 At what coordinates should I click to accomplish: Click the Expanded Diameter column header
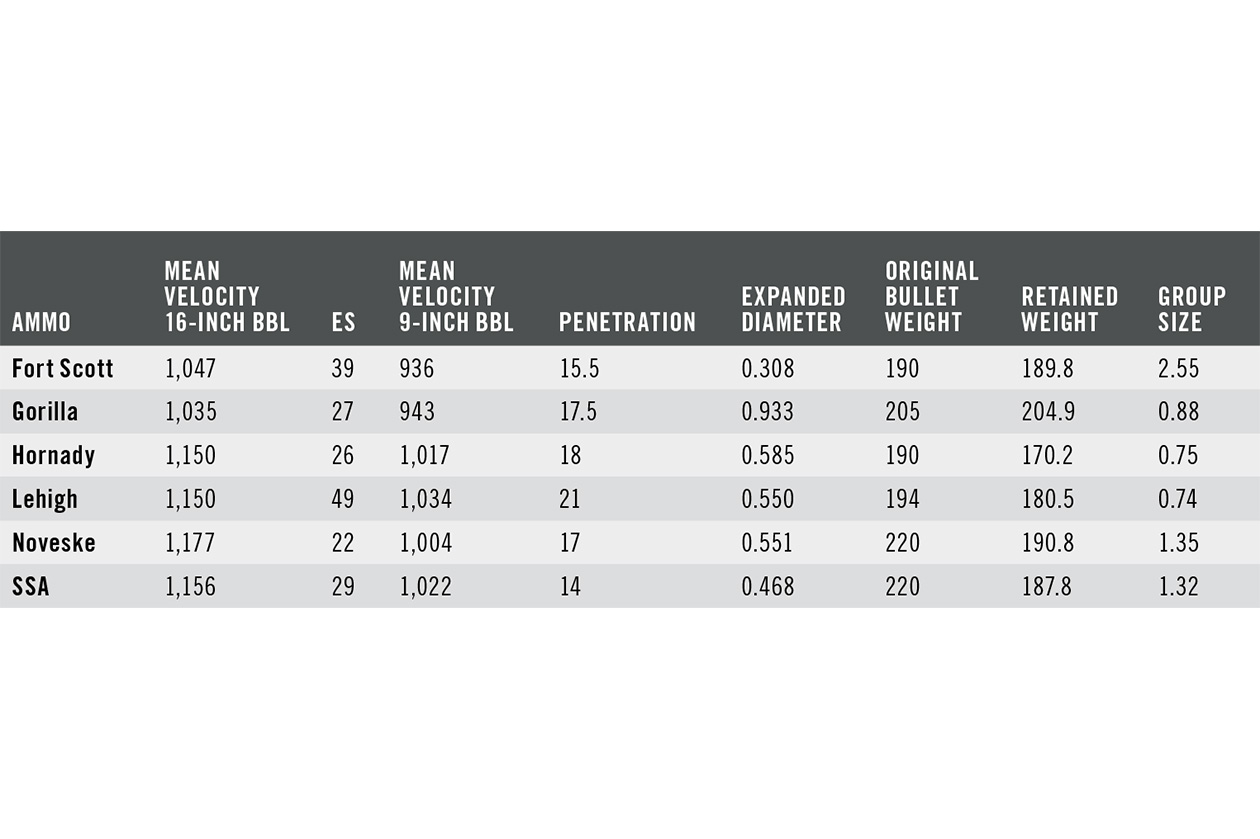tap(793, 309)
